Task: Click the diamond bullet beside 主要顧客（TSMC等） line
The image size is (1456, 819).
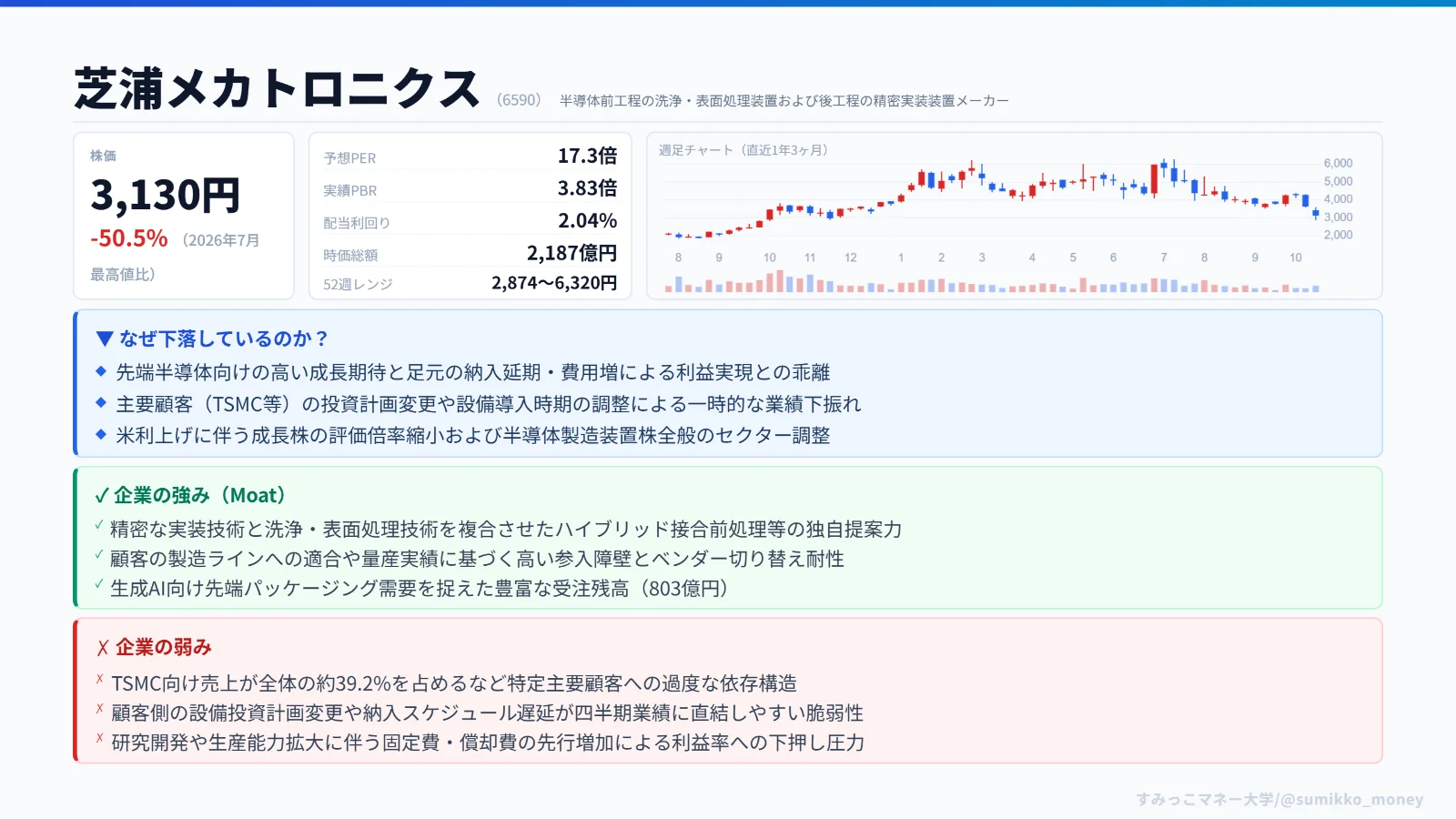Action: [101, 402]
